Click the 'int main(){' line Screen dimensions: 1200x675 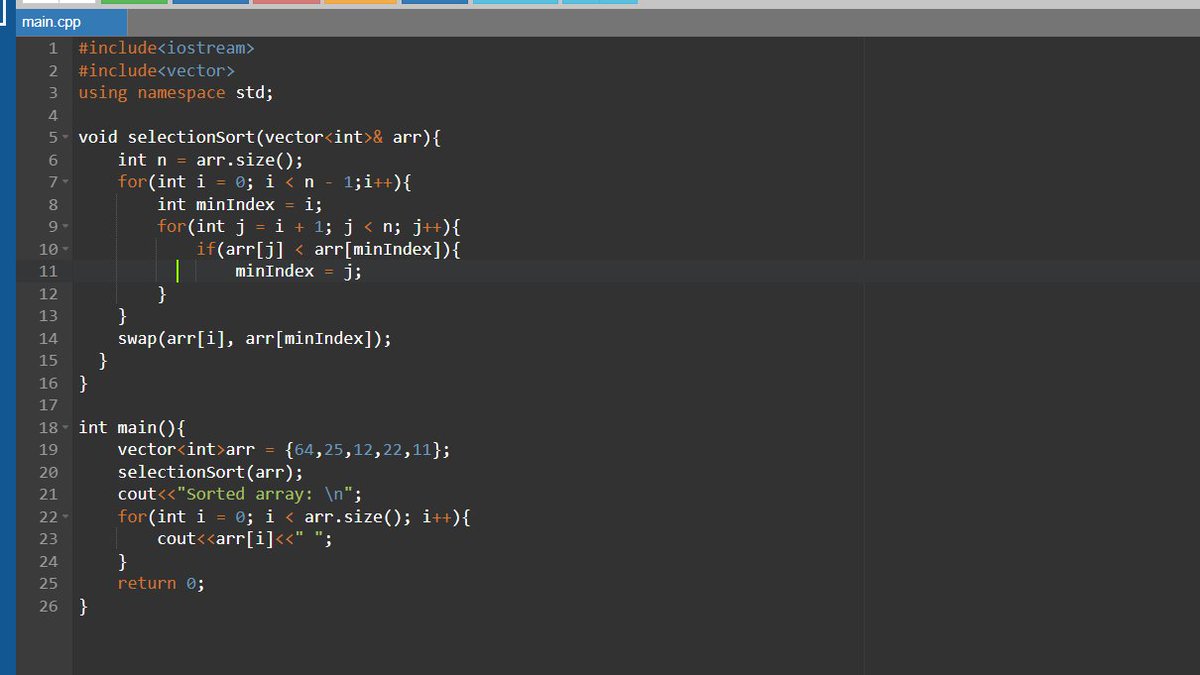132,427
